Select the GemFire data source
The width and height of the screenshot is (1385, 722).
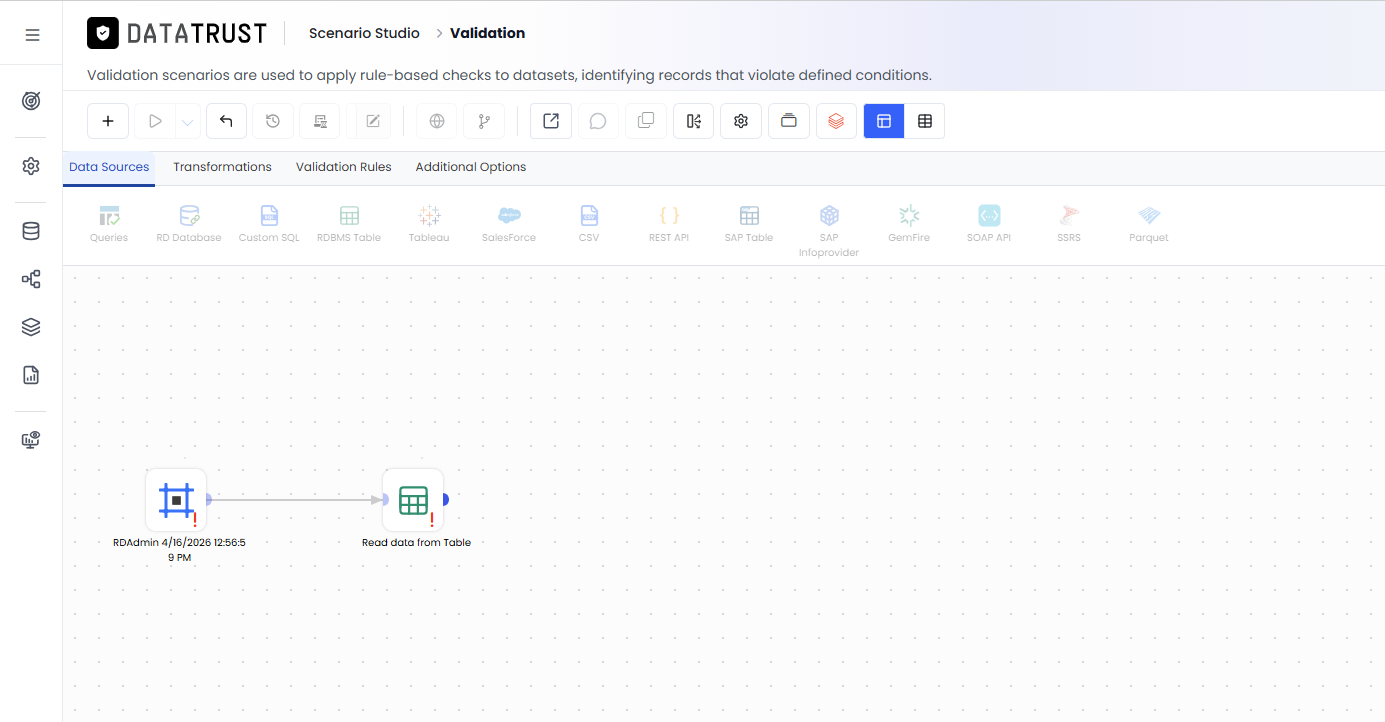click(x=909, y=224)
